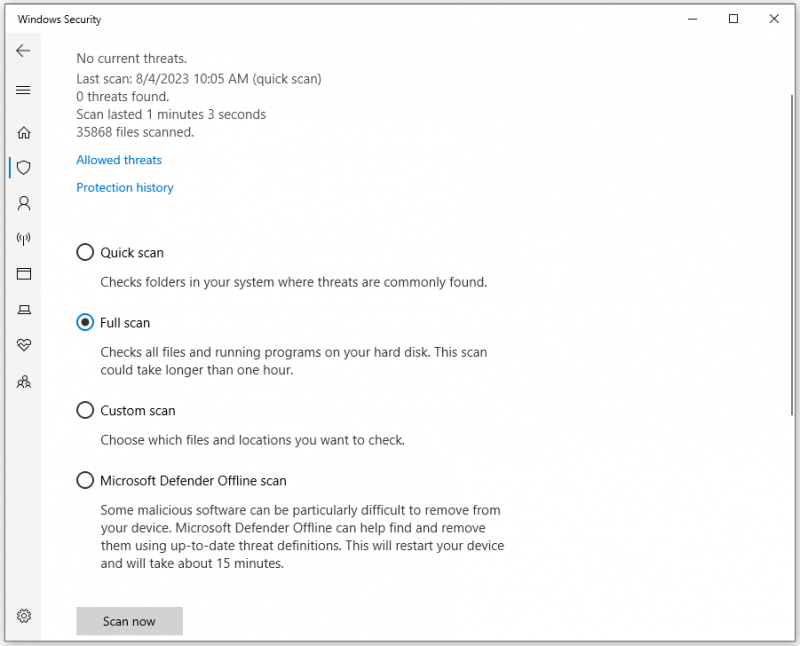Open Settings gear icon
Image resolution: width=800 pixels, height=646 pixels.
(x=24, y=616)
